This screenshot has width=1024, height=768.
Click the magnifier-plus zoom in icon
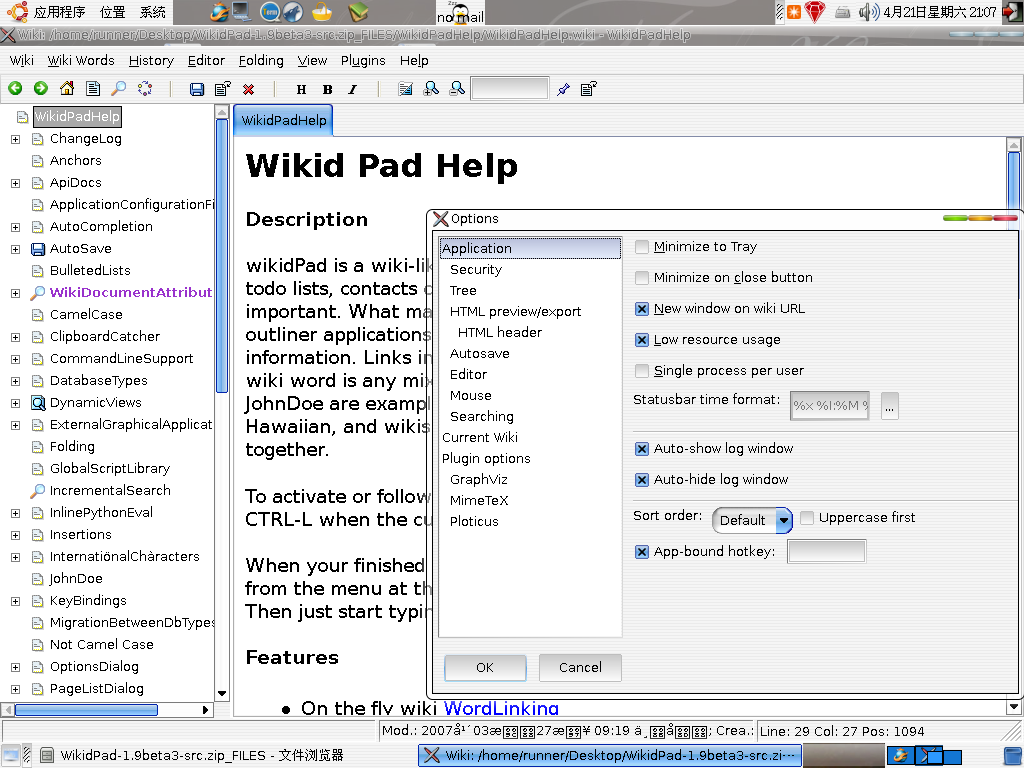pyautogui.click(x=431, y=89)
